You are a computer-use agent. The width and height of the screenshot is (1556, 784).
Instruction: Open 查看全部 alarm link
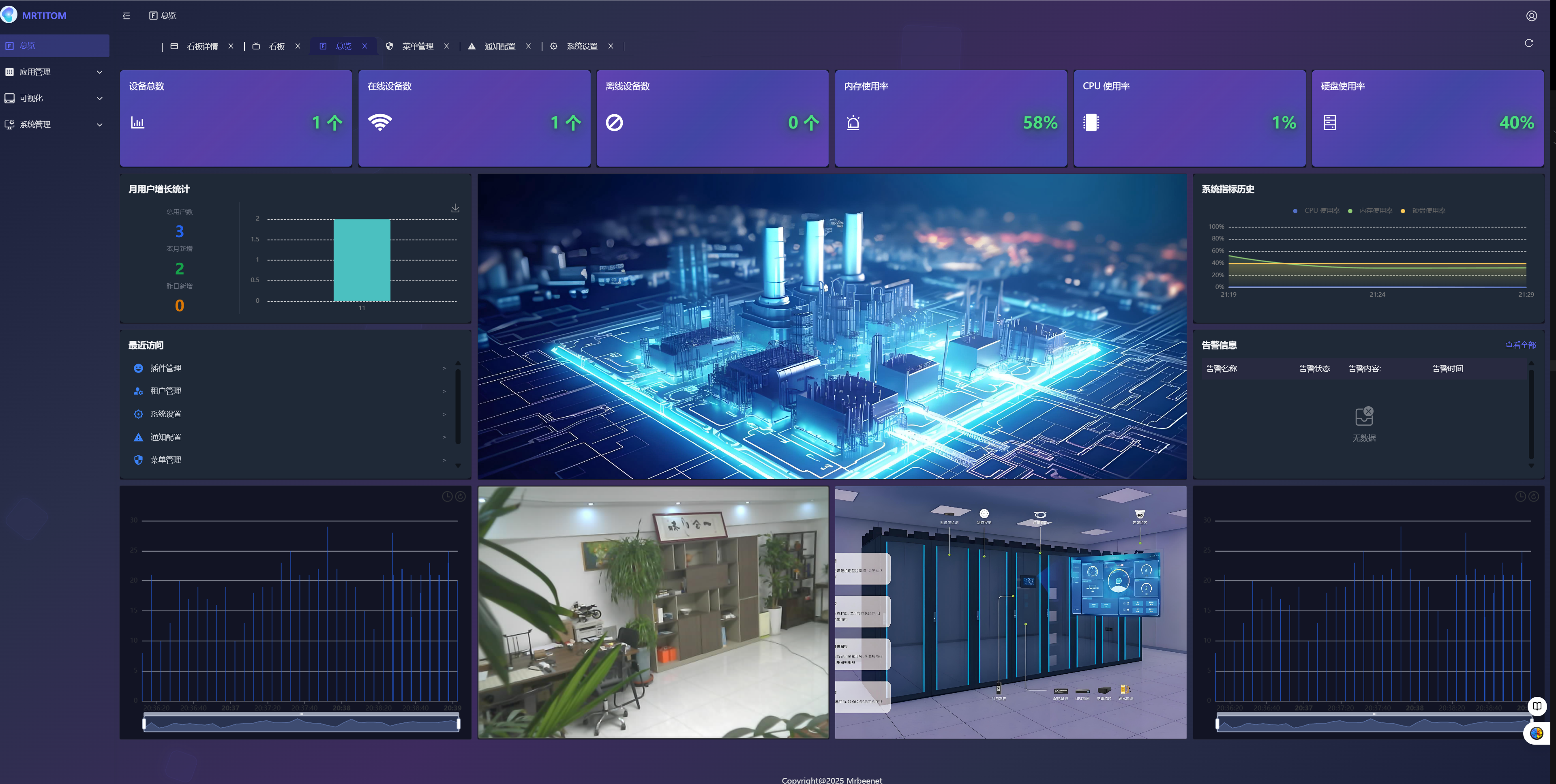[x=1520, y=345]
